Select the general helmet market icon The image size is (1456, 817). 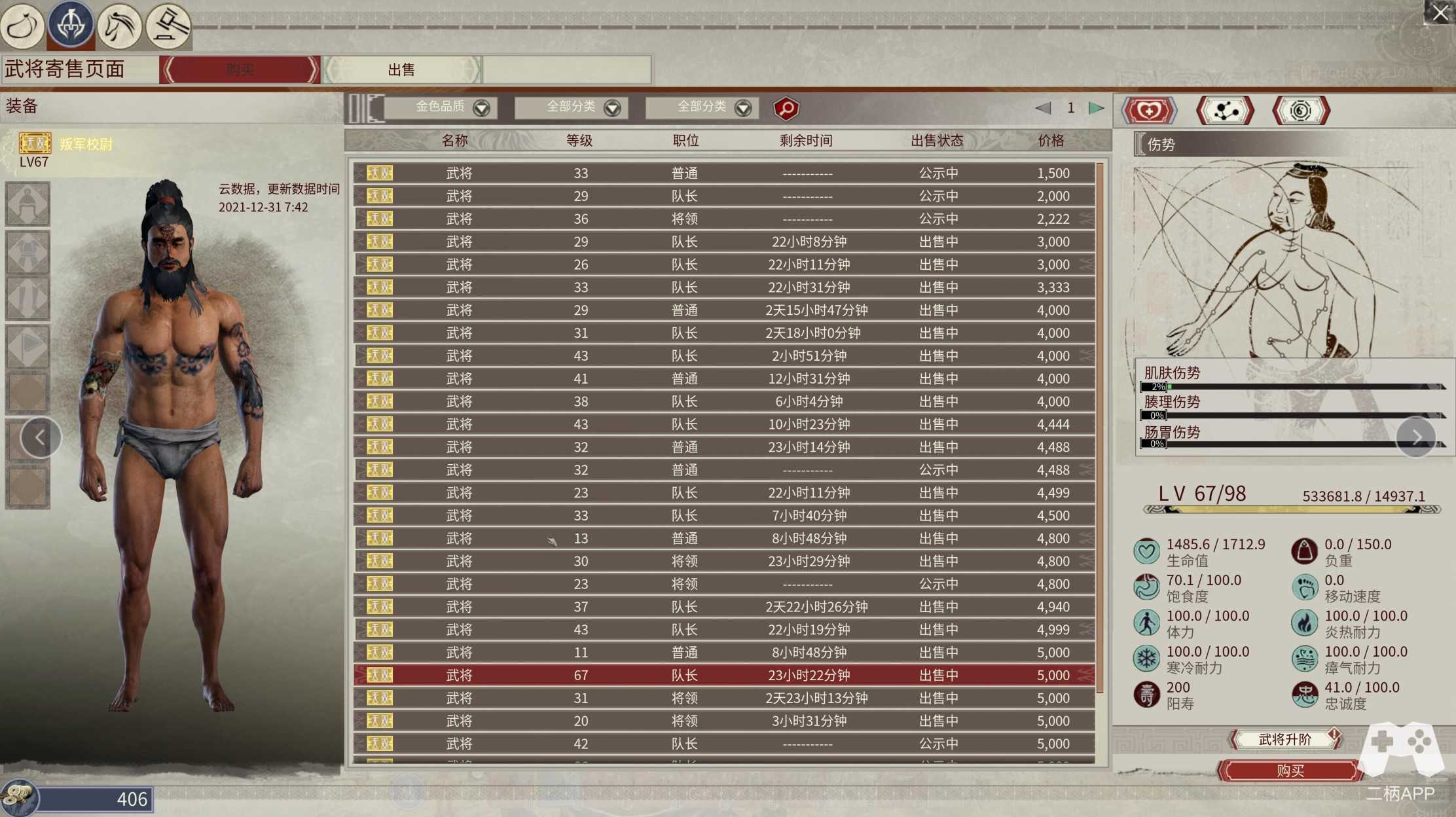point(71,26)
